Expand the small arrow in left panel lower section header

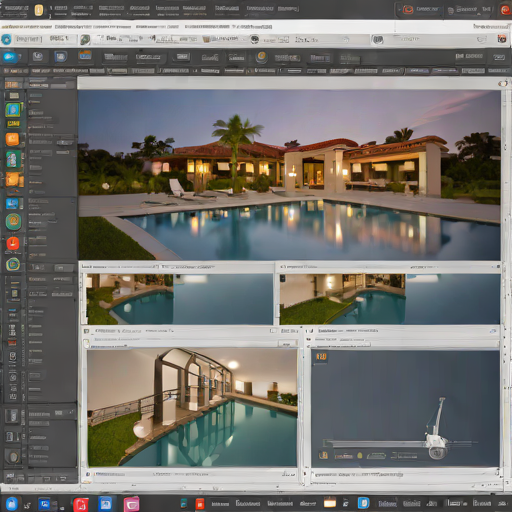click(x=71, y=413)
